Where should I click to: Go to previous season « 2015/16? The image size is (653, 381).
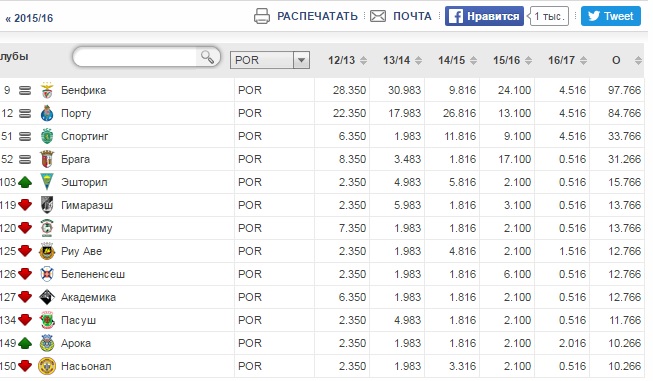click(x=29, y=18)
